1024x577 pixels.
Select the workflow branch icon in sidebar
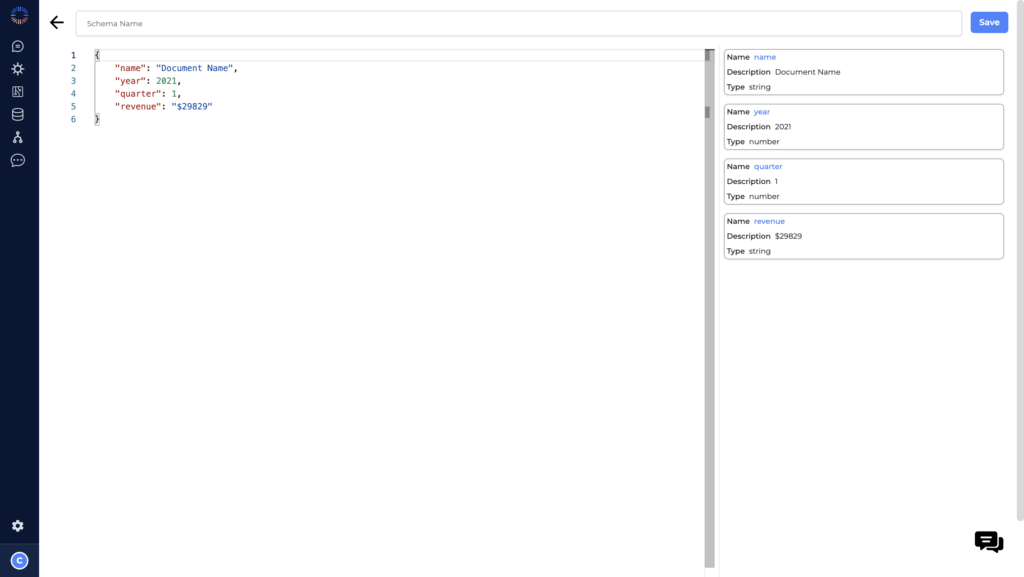[x=18, y=137]
